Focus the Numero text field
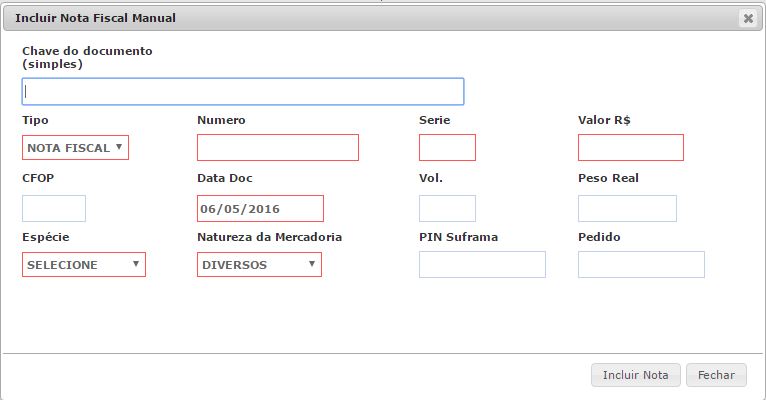This screenshot has height=400, width=766. [277, 148]
